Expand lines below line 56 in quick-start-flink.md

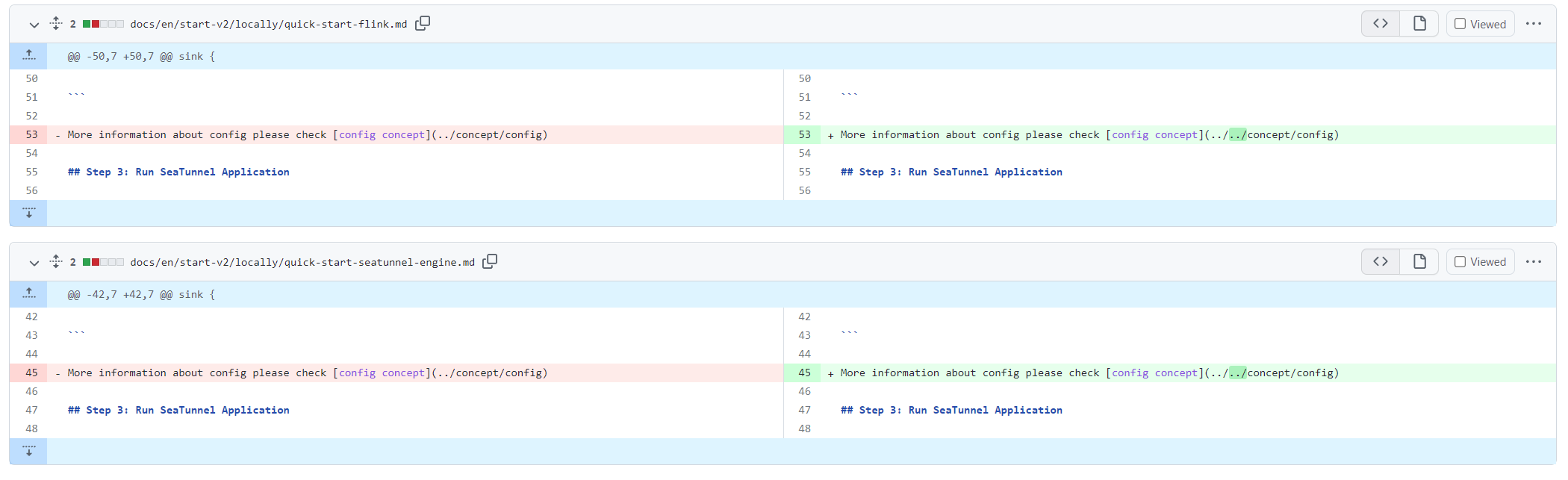28,213
